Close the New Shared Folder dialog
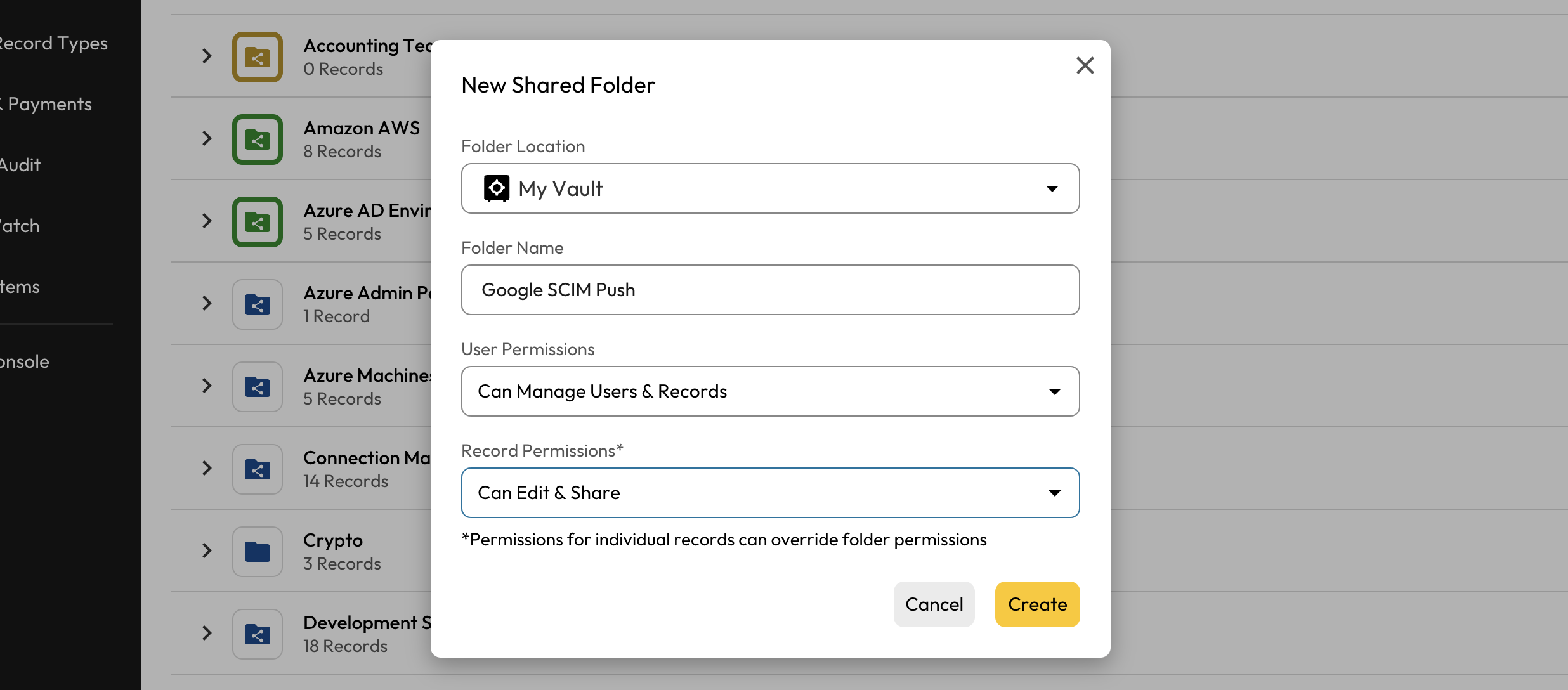This screenshot has width=1568, height=690. coord(1085,65)
